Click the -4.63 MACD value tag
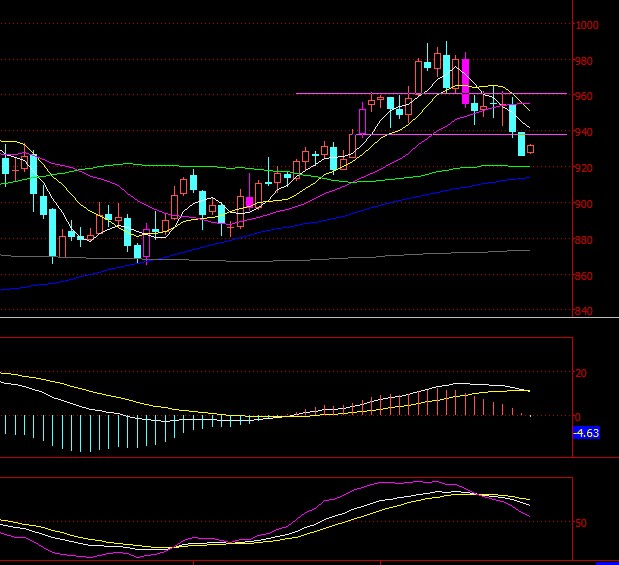619x565 pixels. coord(586,433)
